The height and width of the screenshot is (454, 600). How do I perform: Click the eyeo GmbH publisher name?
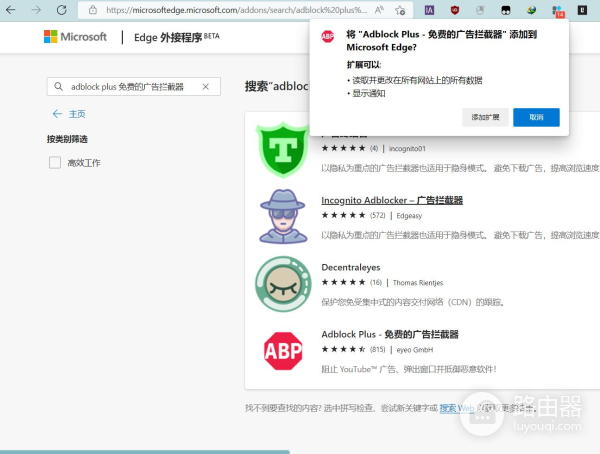point(415,349)
